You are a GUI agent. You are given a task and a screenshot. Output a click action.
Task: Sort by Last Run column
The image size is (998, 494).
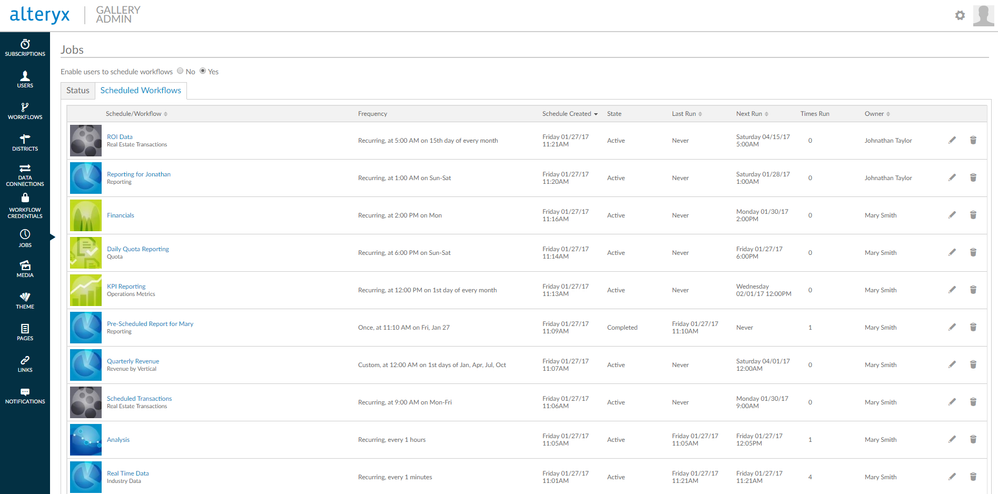click(x=687, y=114)
